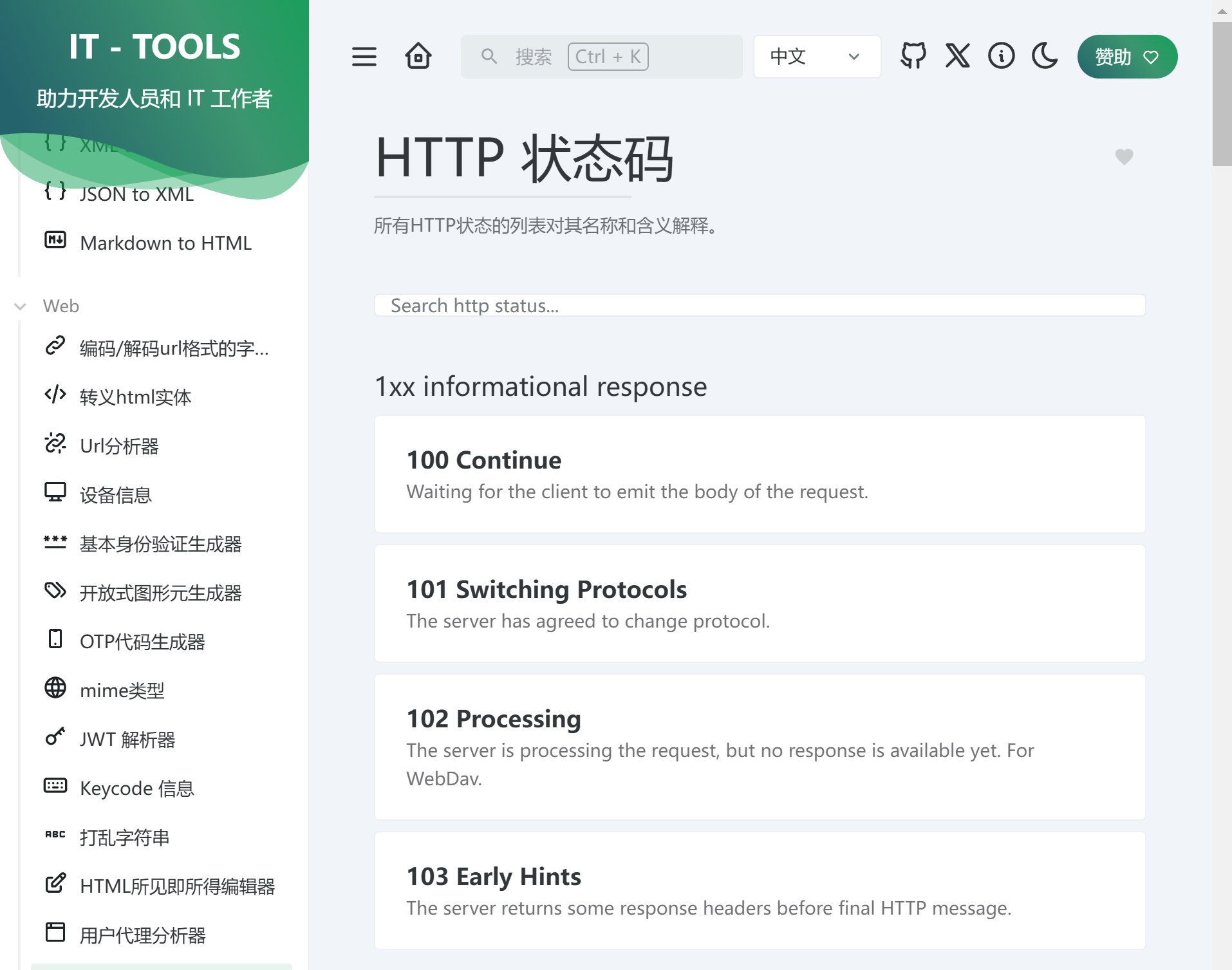Select the 103 Early Hints card
The height and width of the screenshot is (970, 1232).
[760, 891]
